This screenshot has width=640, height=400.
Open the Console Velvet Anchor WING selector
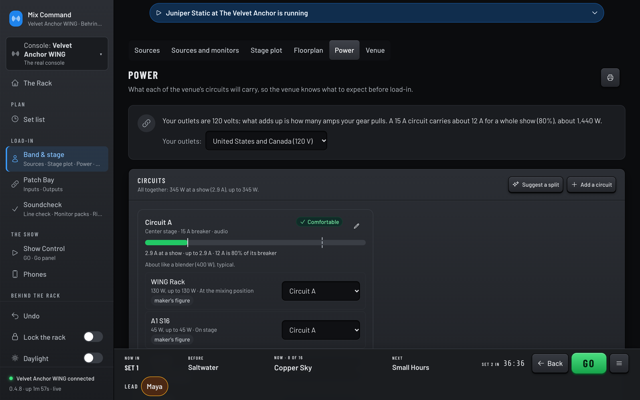57,54
